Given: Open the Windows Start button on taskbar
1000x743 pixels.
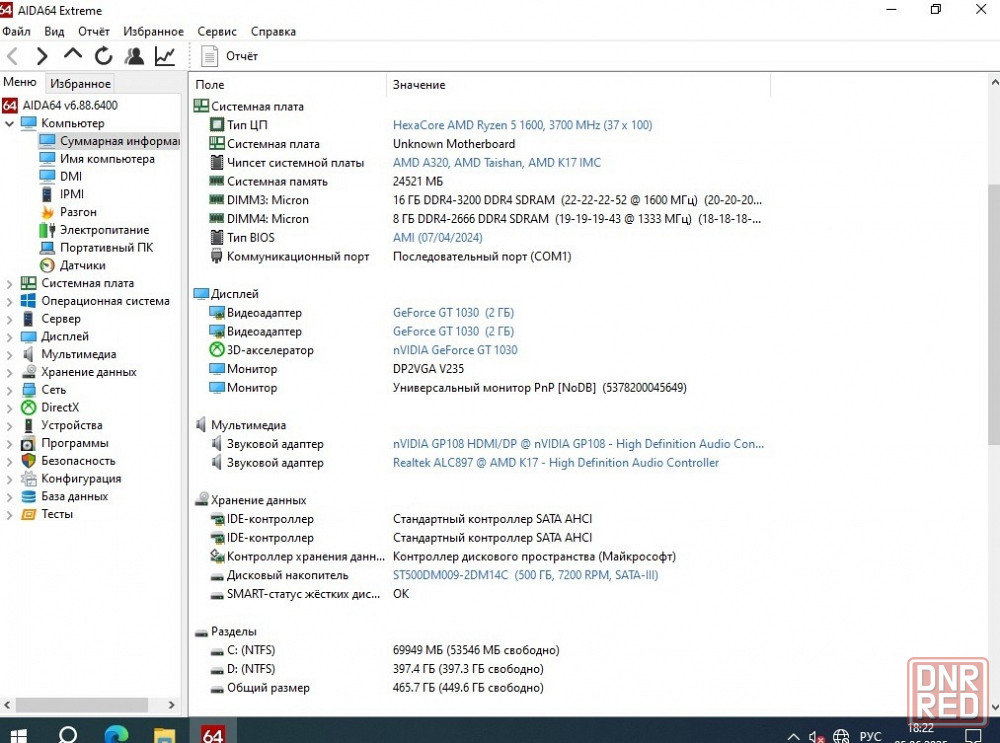Looking at the screenshot, I should pyautogui.click(x=17, y=736).
